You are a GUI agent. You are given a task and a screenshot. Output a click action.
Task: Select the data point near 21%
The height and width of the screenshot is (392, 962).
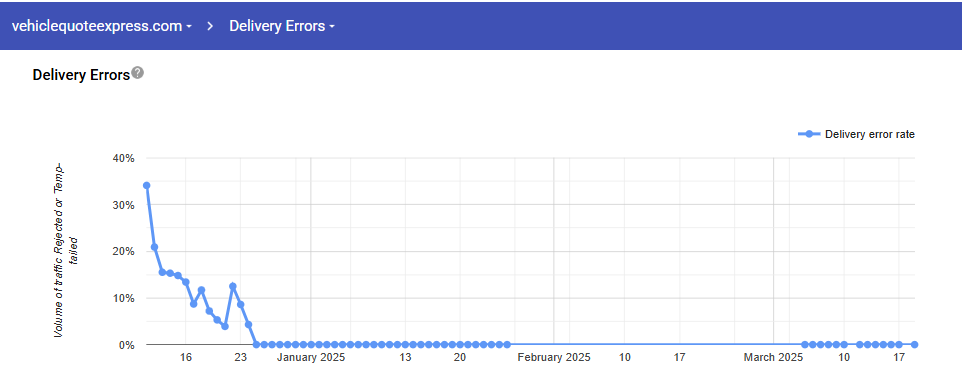[x=155, y=247]
